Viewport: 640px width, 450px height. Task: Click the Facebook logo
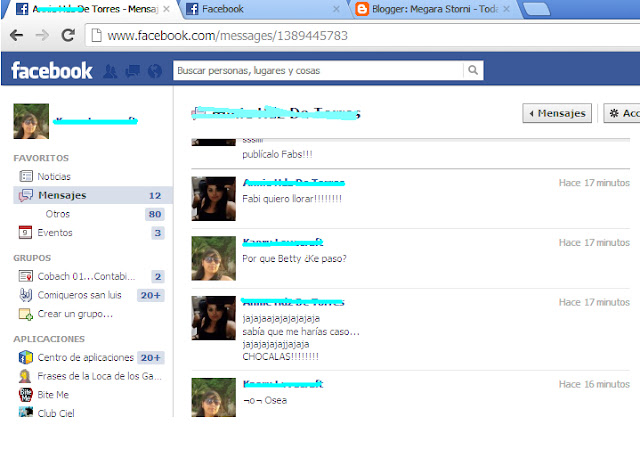pyautogui.click(x=52, y=70)
